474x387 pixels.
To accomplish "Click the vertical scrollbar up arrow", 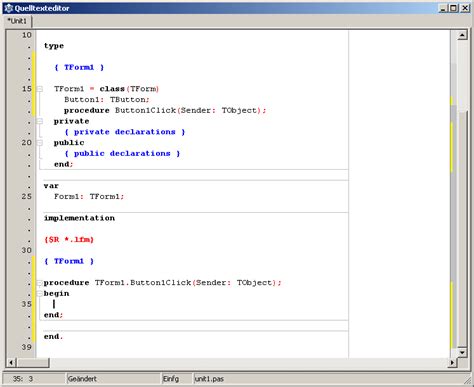I will (462, 35).
